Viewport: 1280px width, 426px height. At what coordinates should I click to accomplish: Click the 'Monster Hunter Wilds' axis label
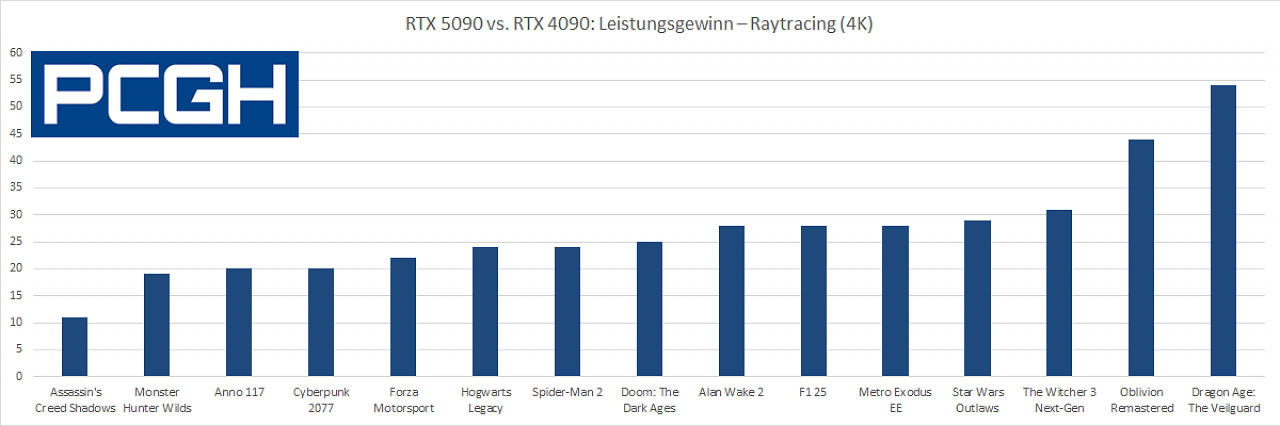[157, 399]
